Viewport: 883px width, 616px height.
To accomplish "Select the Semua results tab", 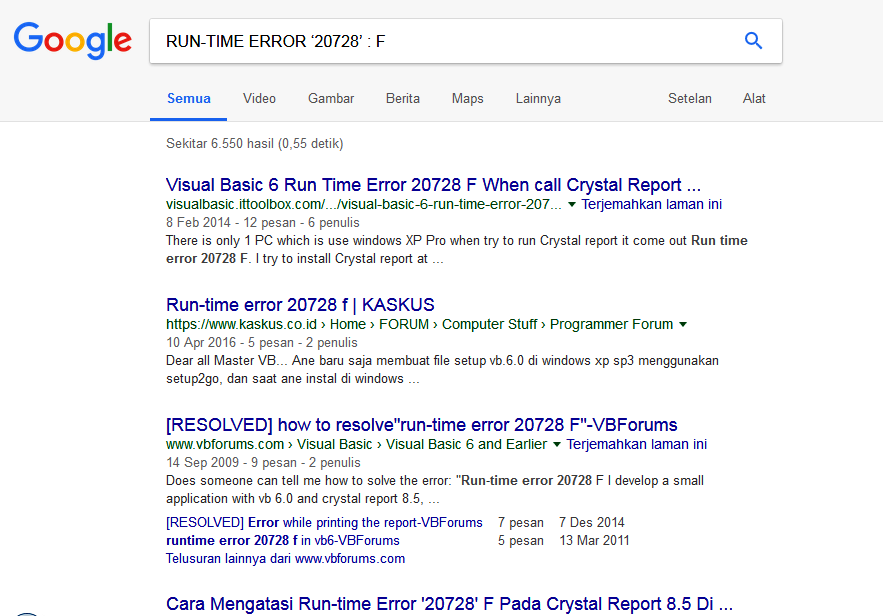I will point(189,99).
